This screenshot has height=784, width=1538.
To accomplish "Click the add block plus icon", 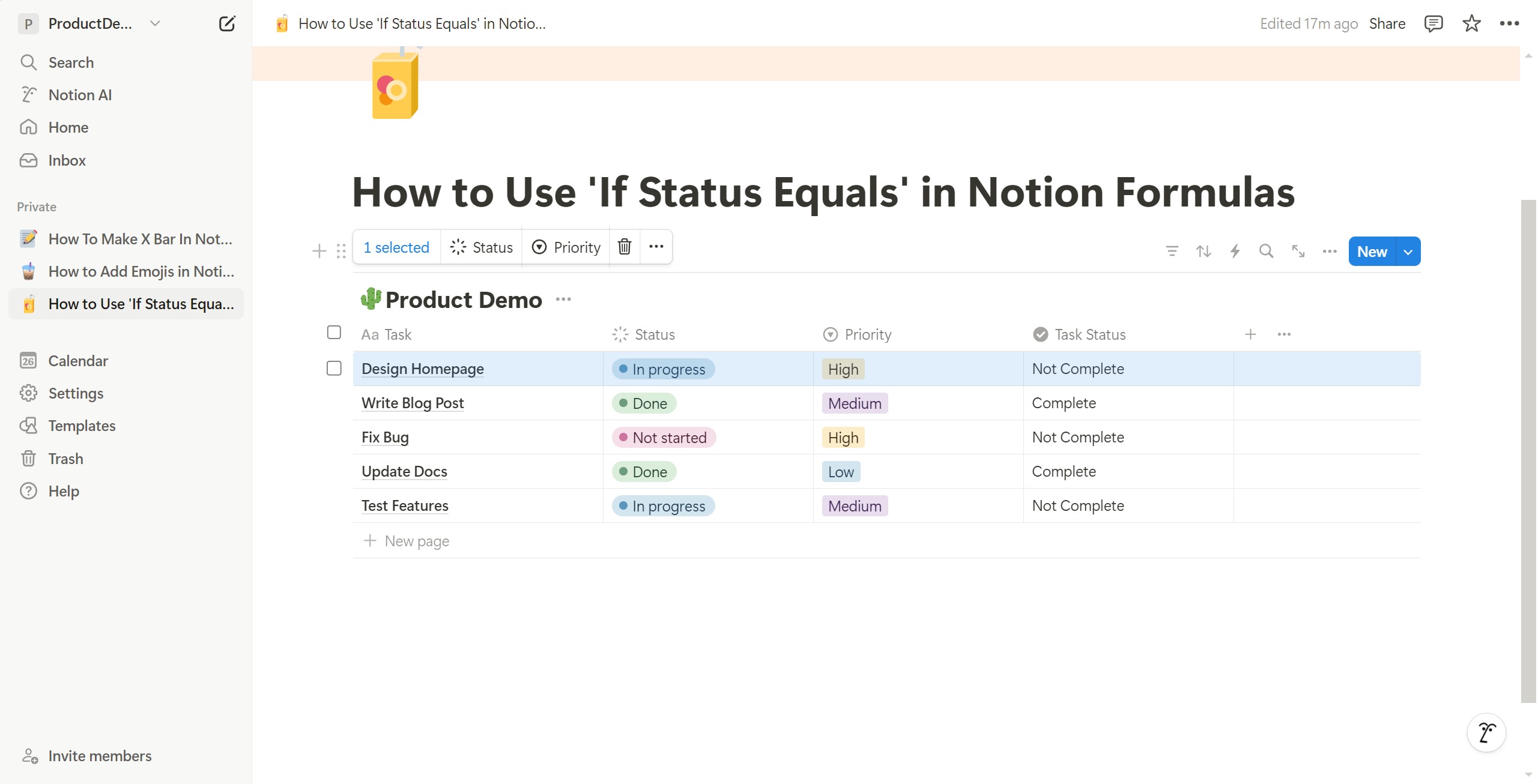I will [319, 251].
